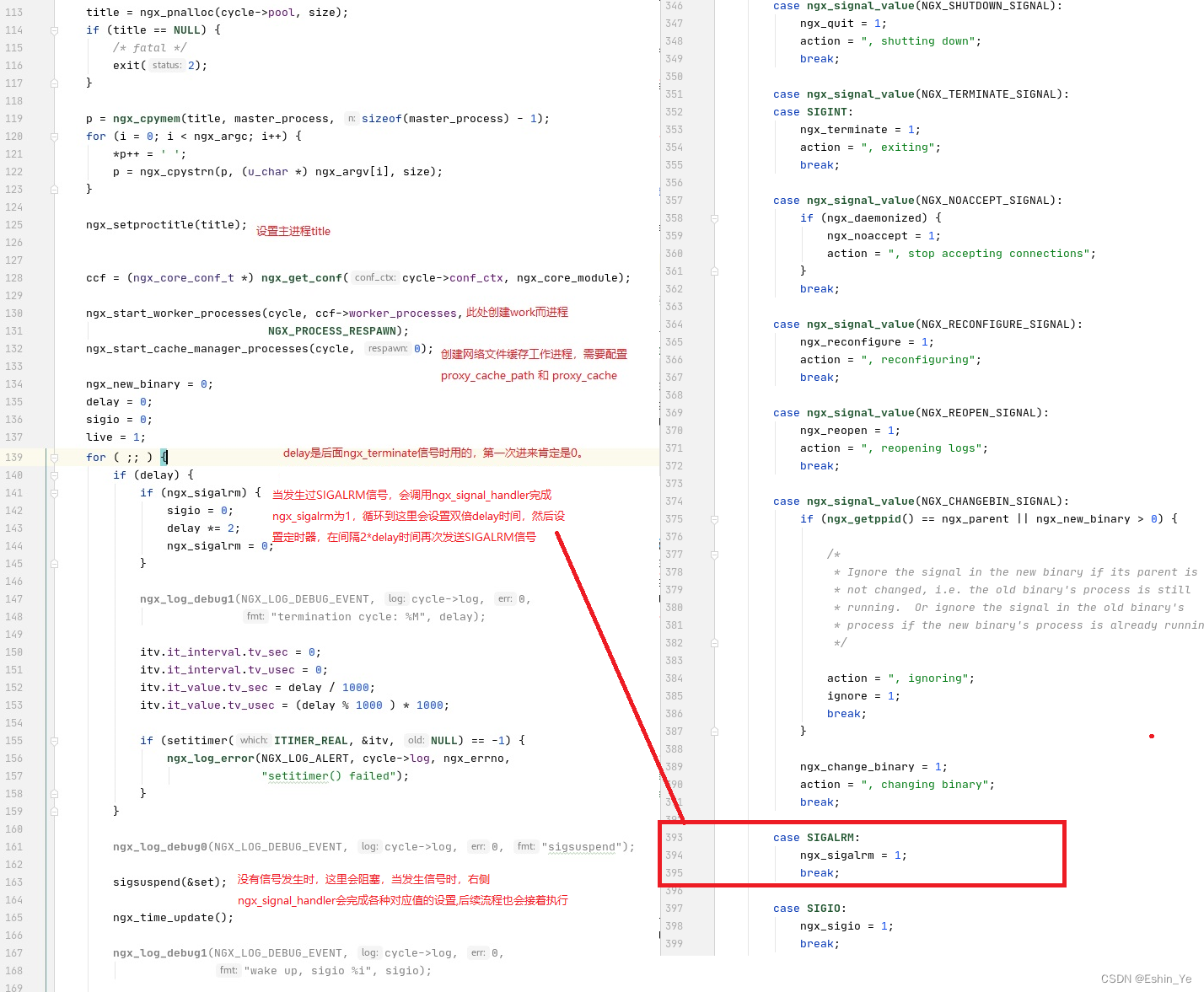Click the fold end marker at line 159
The image size is (1204, 992).
coord(54,812)
